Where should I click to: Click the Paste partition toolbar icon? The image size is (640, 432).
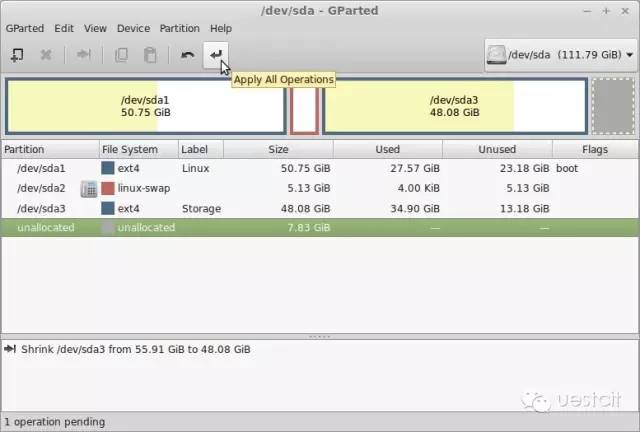(x=150, y=55)
